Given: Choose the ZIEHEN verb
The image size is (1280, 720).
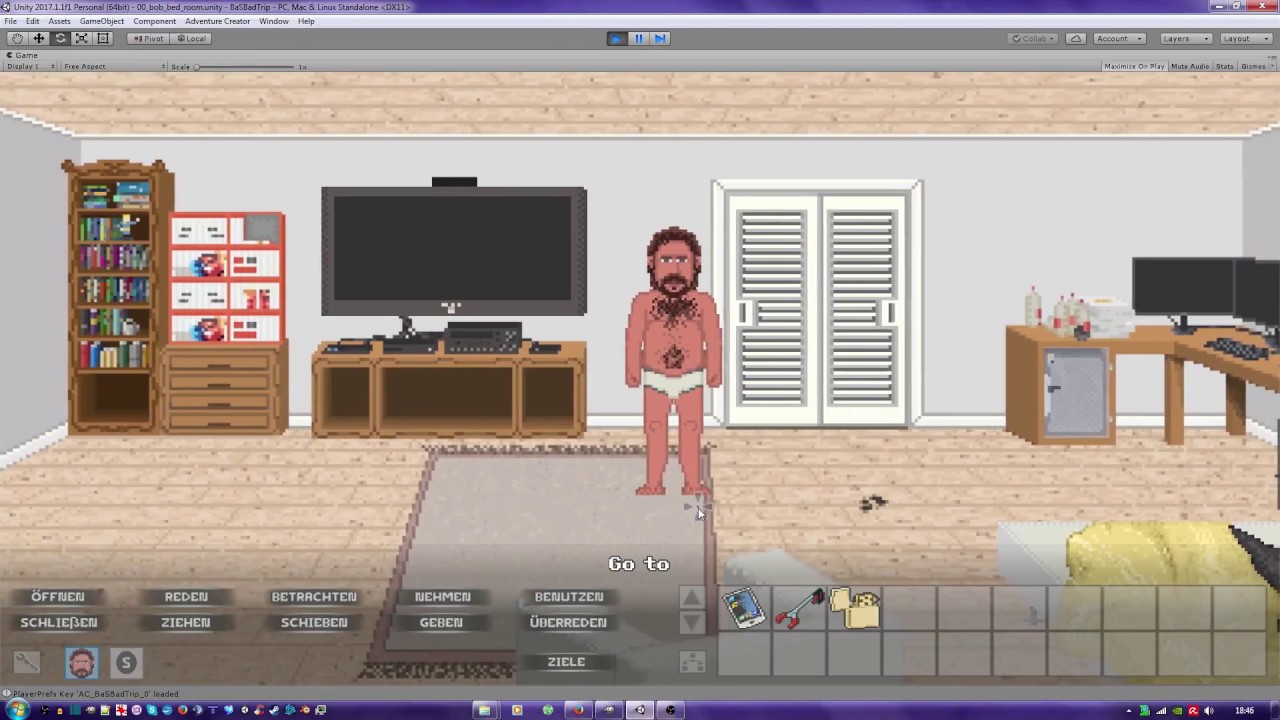Looking at the screenshot, I should tap(186, 623).
